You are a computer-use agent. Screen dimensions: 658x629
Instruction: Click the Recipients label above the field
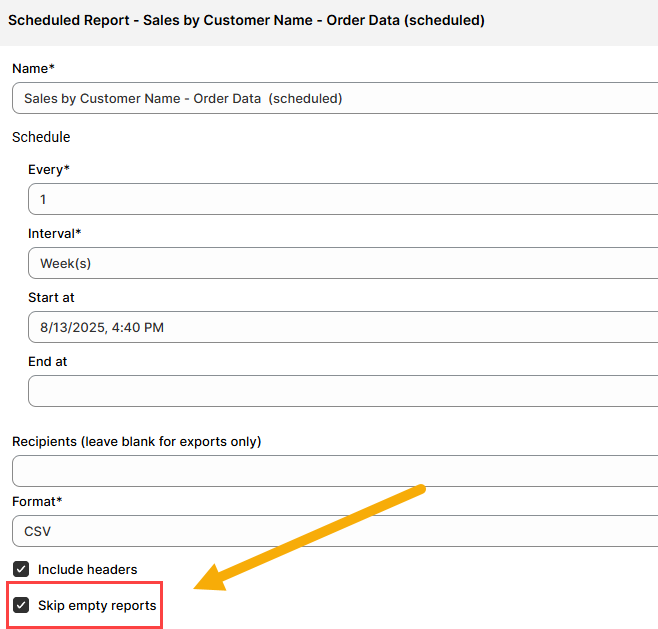click(136, 441)
